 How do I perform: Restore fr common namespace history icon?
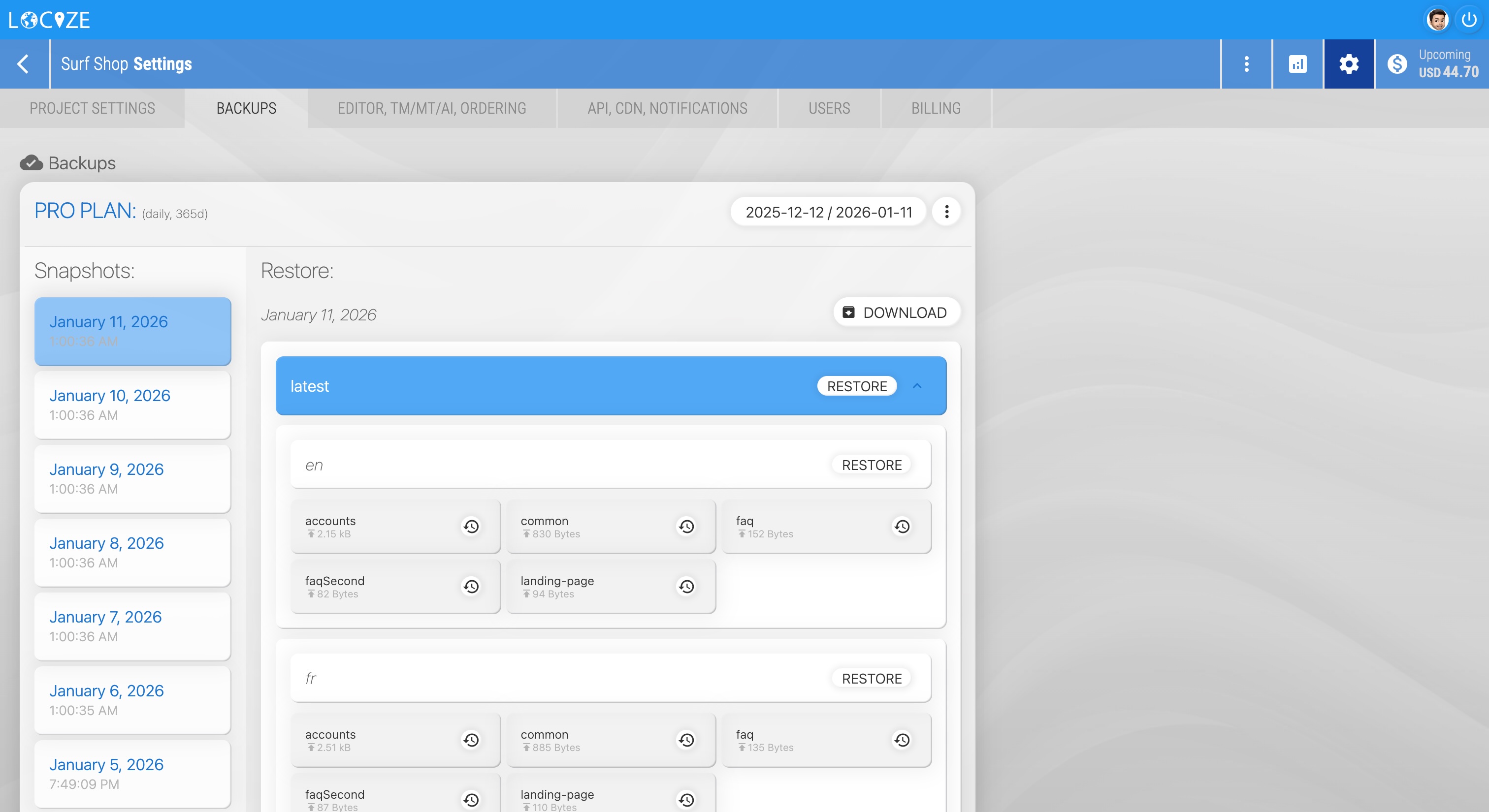[686, 740]
